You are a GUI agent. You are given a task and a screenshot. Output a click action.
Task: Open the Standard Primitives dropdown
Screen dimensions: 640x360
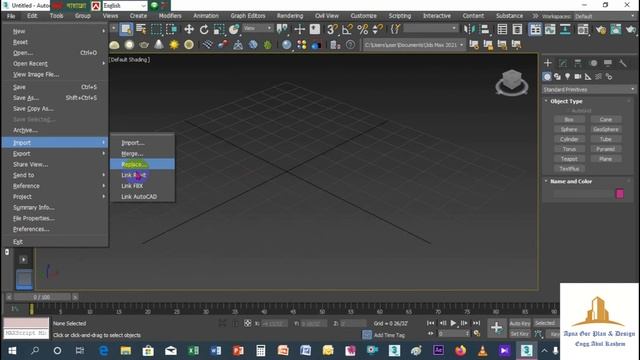(589, 89)
